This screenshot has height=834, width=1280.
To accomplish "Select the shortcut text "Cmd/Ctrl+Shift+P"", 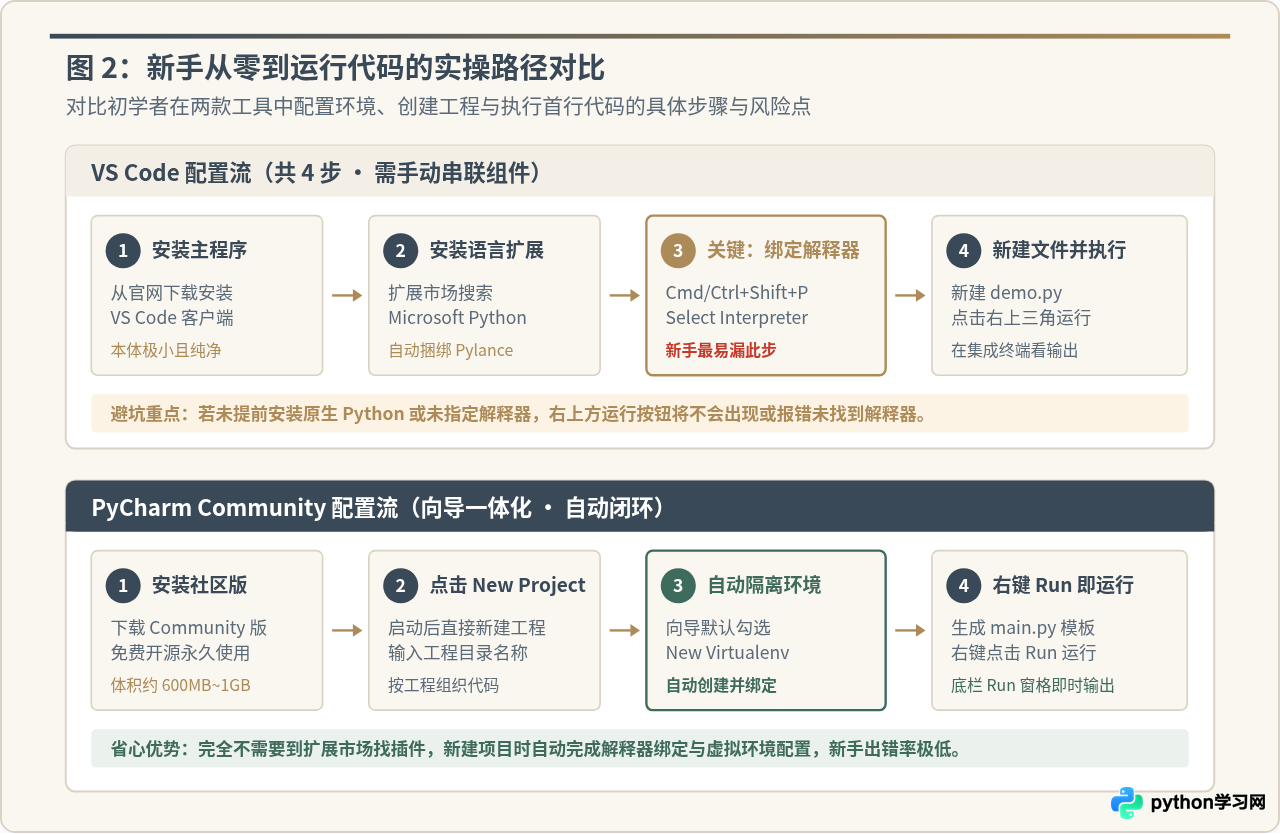I will 737,293.
